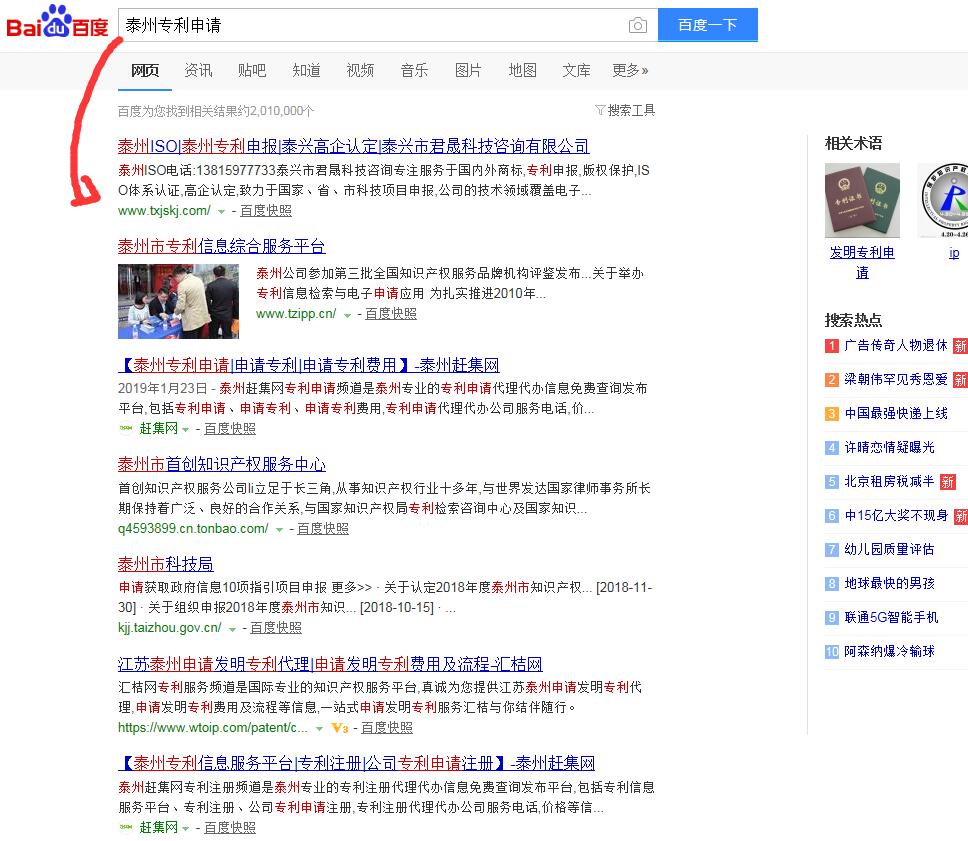The height and width of the screenshot is (841, 968).
Task: Switch to the 资讯 tab
Action: (198, 70)
